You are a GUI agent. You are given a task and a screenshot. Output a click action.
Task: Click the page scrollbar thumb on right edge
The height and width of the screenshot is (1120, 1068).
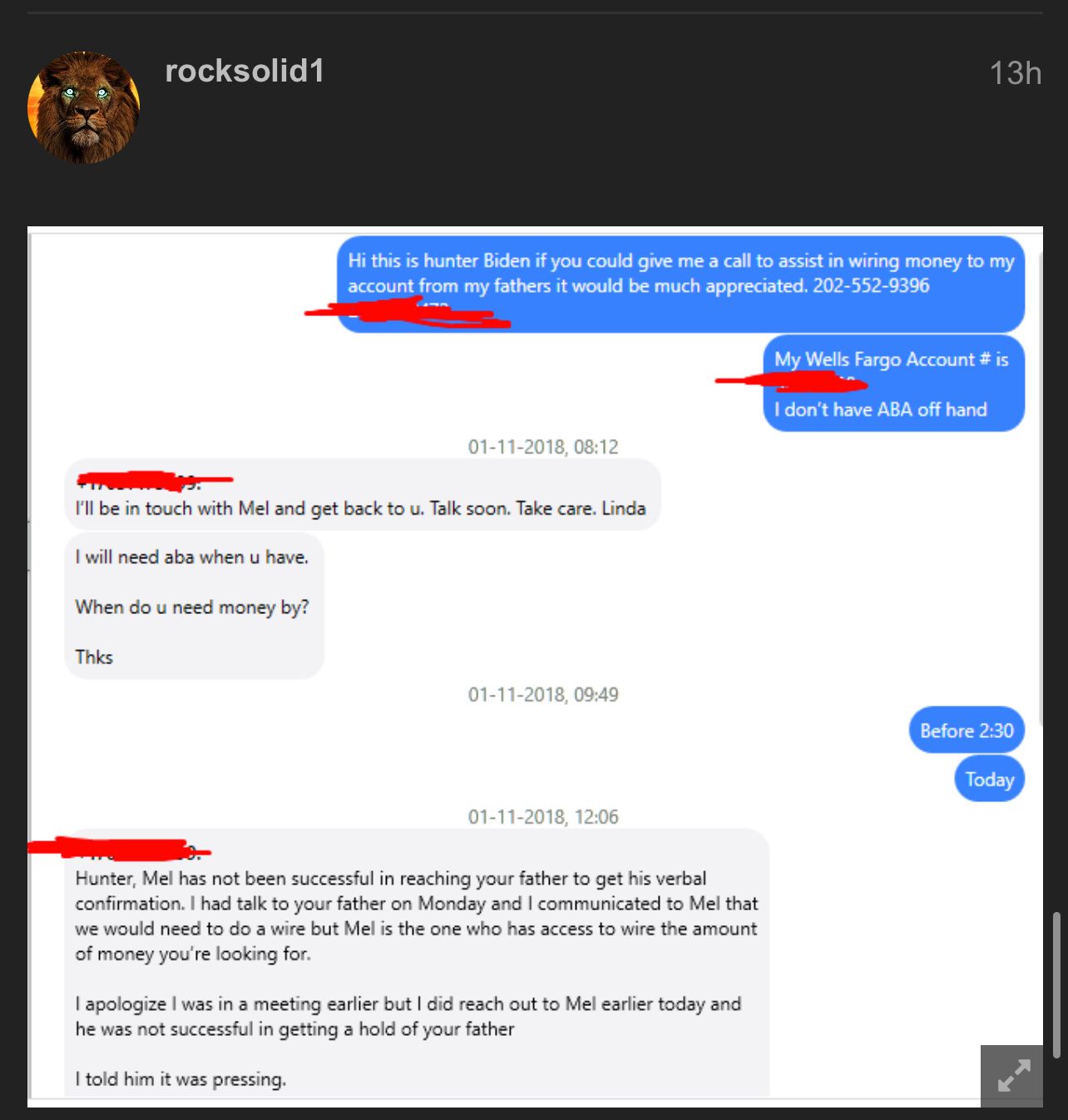click(1057, 985)
